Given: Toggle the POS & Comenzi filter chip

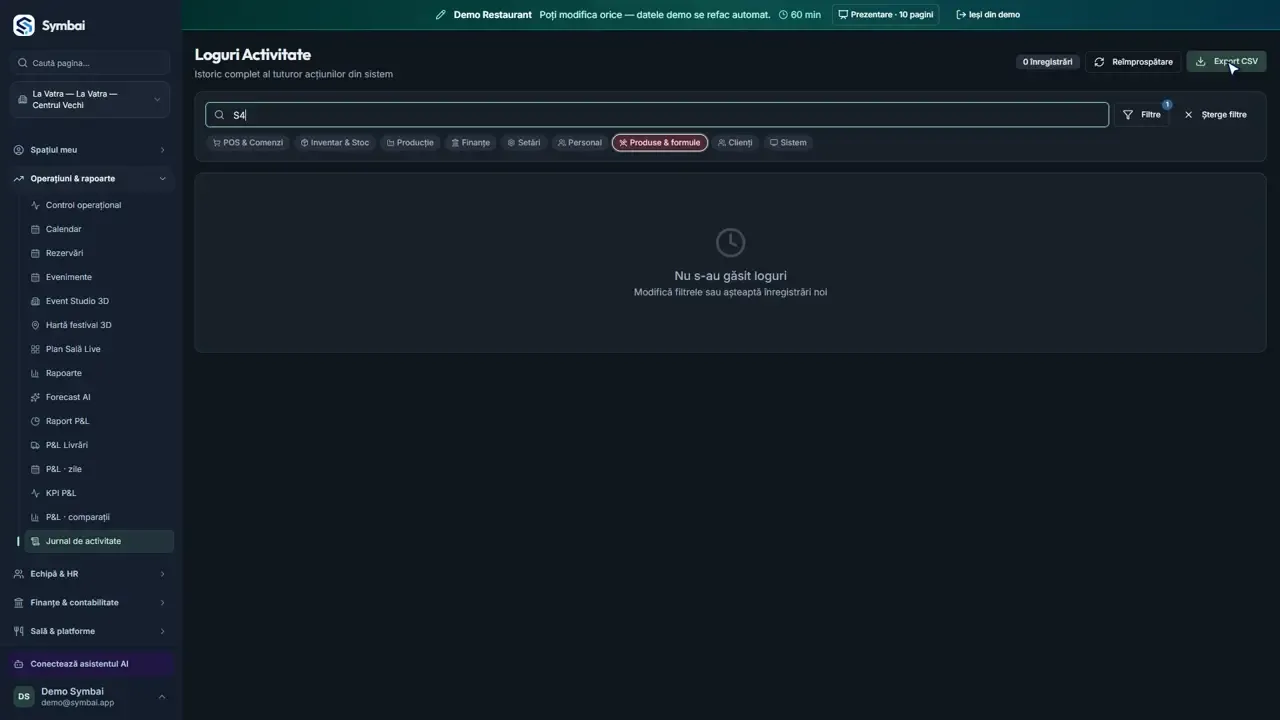Looking at the screenshot, I should (248, 143).
